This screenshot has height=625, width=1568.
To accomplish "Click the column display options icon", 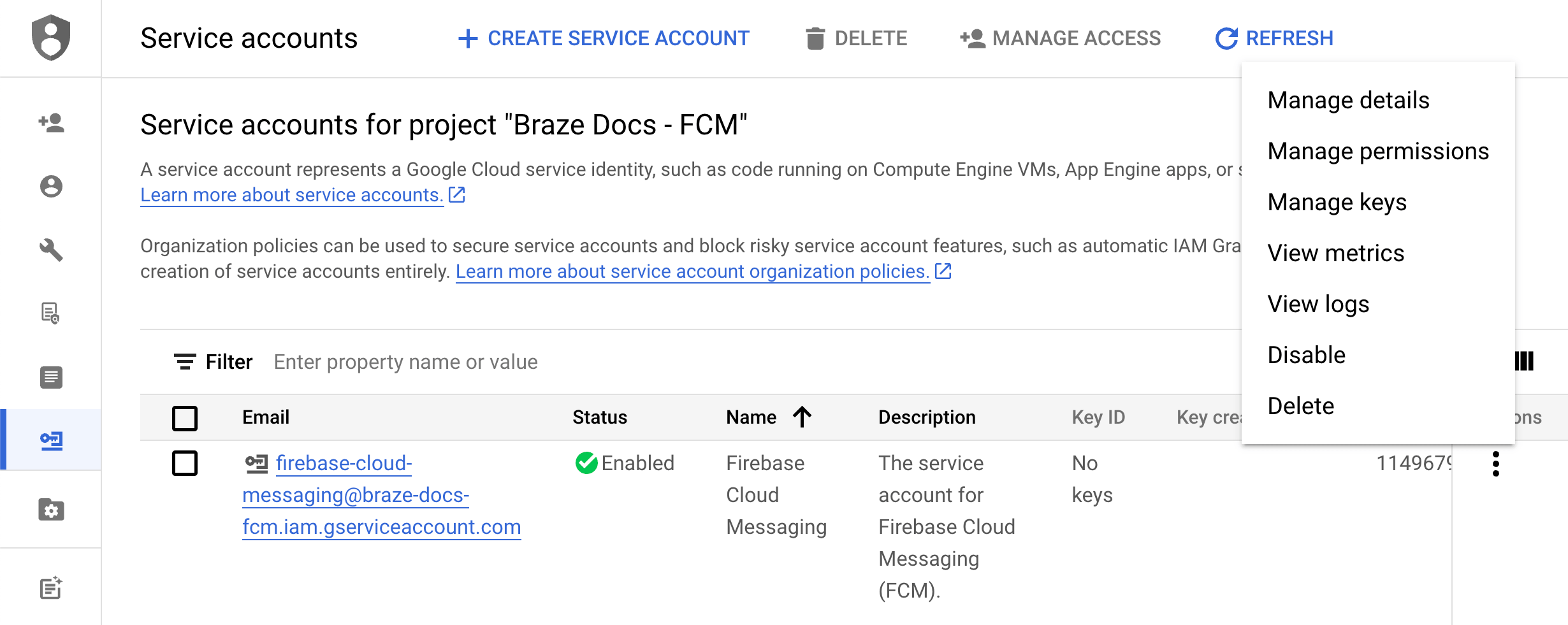I will tap(1525, 361).
